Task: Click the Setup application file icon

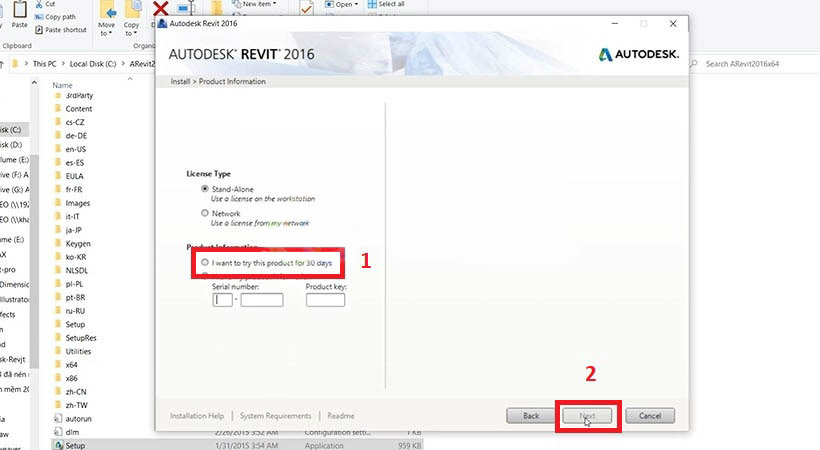Action: pos(59,446)
